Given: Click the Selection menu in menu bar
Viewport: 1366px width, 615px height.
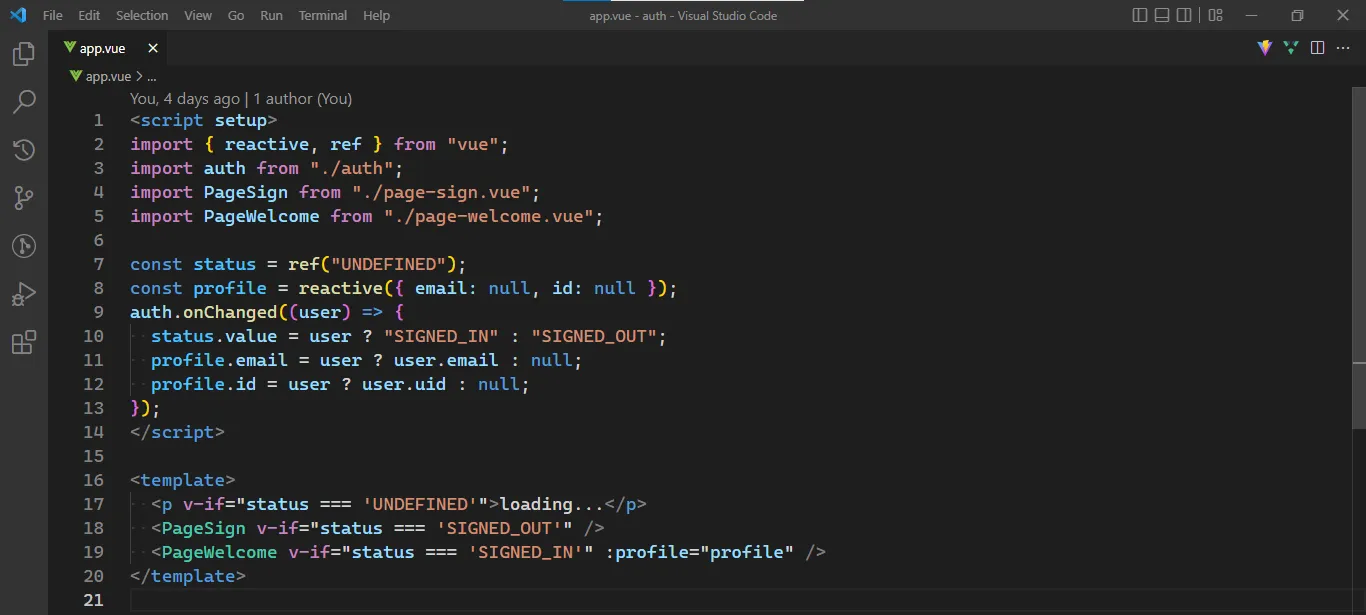Looking at the screenshot, I should [x=142, y=15].
